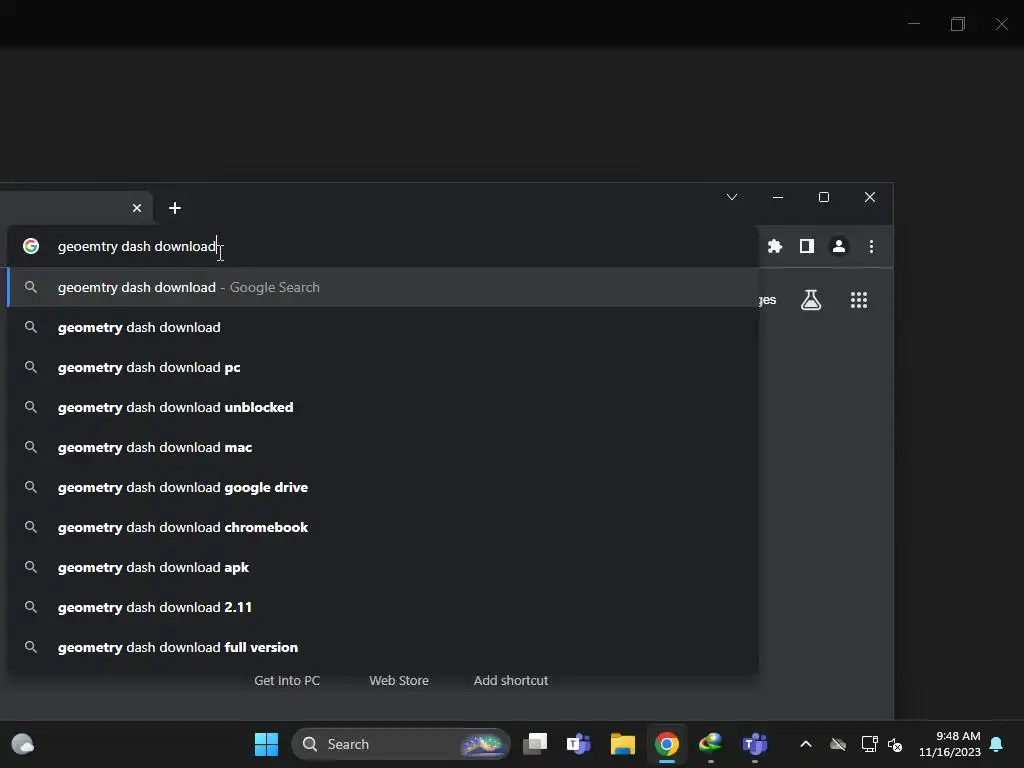
Task: Switch to Chrome taskbar icon
Action: pos(666,744)
